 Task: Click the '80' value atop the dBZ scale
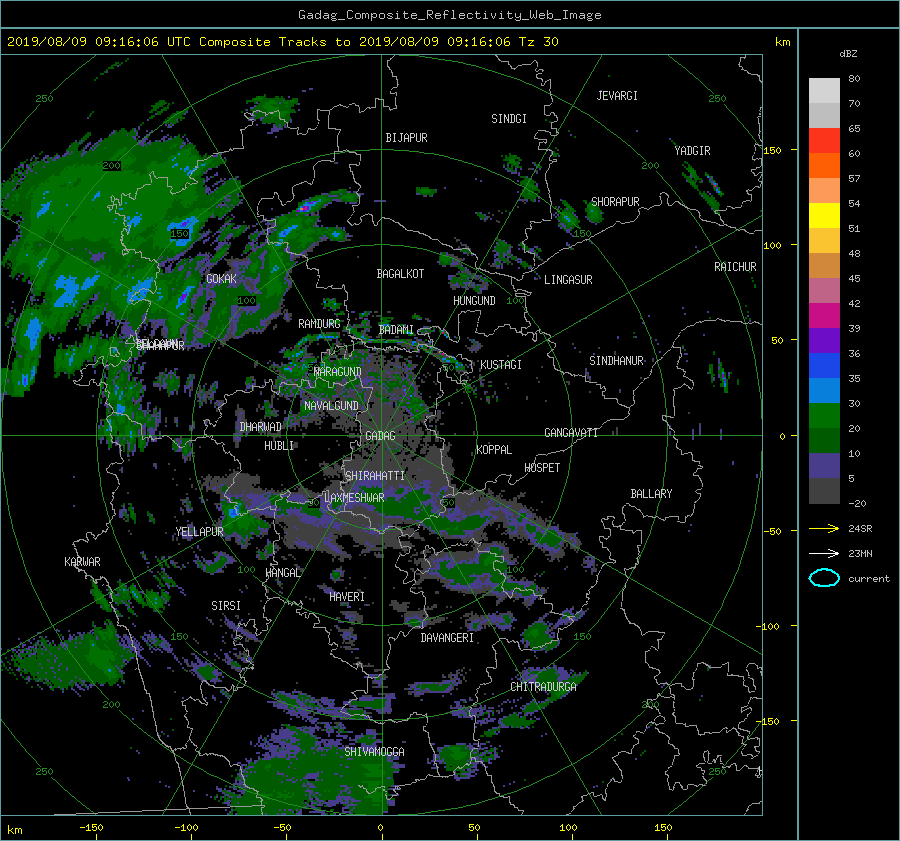pyautogui.click(x=854, y=79)
